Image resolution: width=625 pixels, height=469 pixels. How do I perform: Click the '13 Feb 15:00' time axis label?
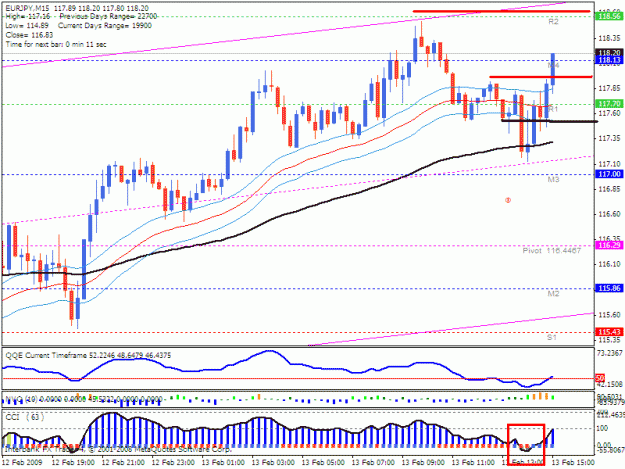(573, 462)
